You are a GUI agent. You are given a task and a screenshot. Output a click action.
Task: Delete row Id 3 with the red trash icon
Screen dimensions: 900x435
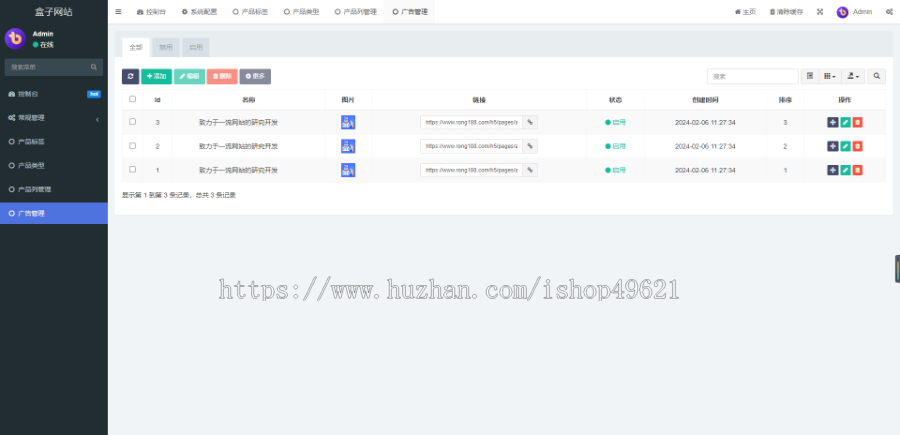[x=858, y=122]
